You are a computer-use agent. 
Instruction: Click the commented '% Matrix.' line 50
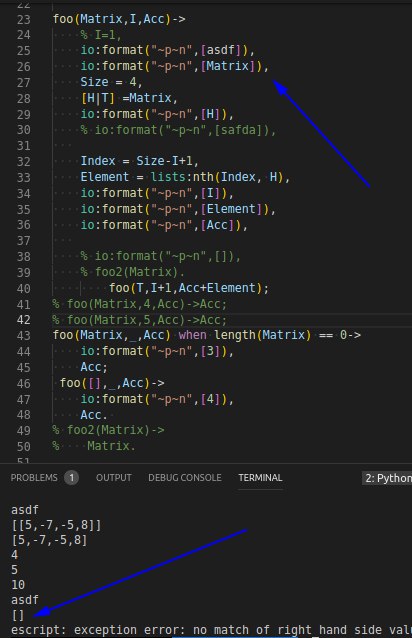coord(94,446)
